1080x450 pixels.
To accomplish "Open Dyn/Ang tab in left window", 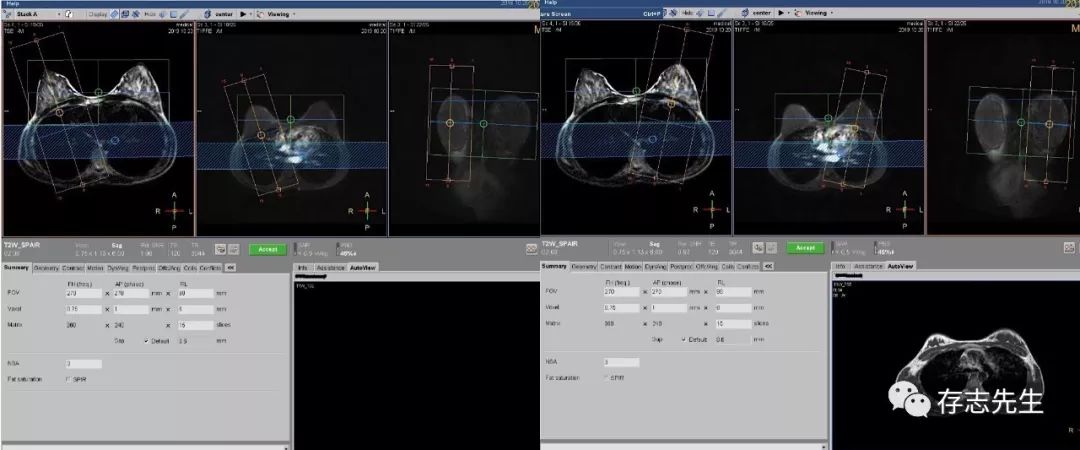I will point(118,267).
